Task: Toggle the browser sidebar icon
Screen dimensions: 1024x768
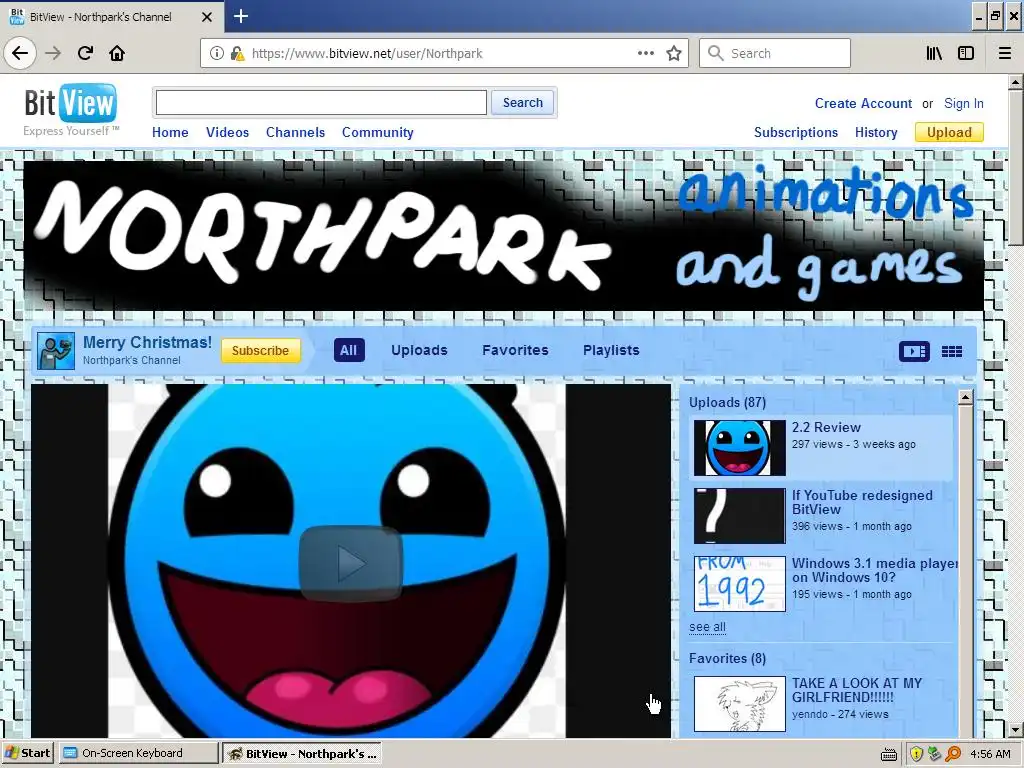Action: coord(966,53)
